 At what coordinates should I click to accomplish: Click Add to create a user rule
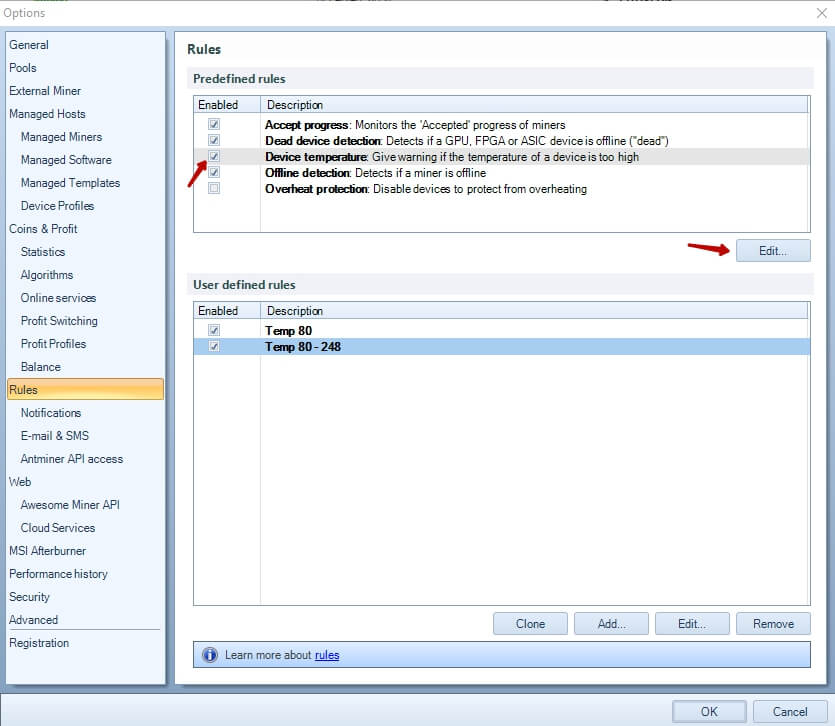click(x=611, y=624)
